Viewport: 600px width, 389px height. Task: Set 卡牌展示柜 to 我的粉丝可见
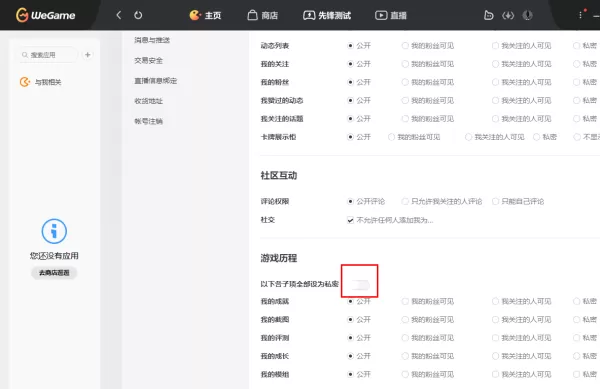391,137
